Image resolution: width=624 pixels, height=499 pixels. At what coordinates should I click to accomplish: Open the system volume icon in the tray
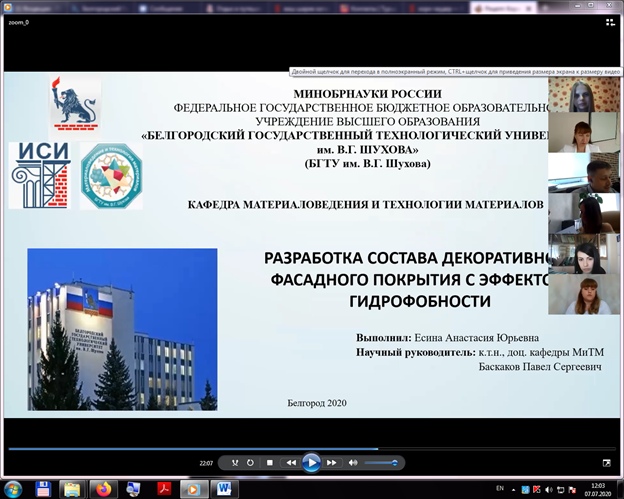pos(549,489)
